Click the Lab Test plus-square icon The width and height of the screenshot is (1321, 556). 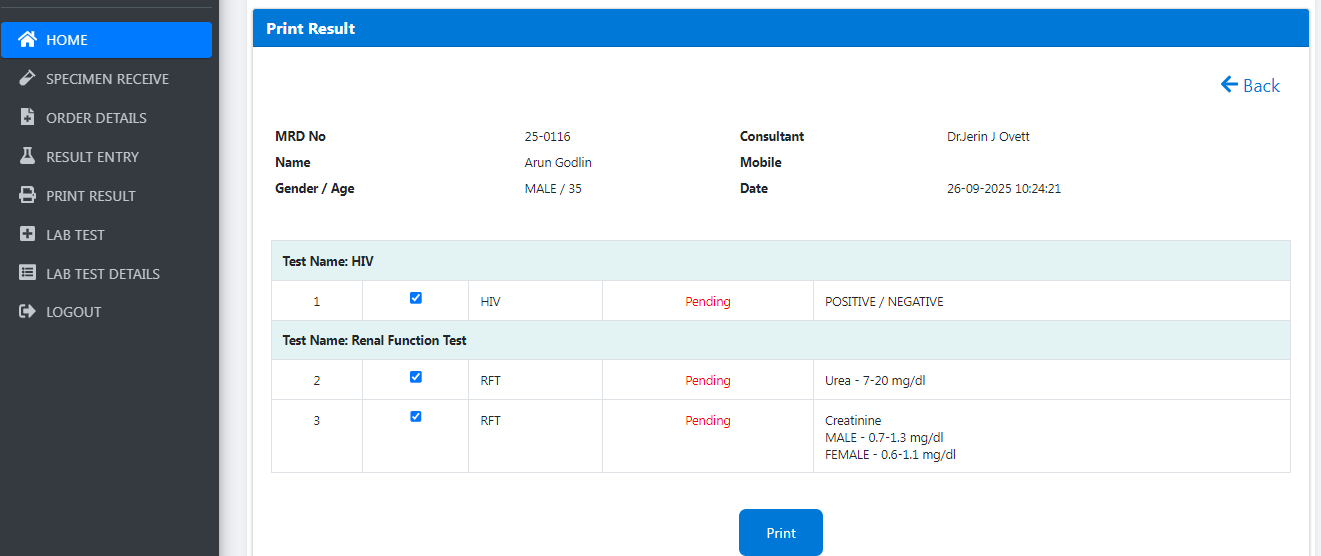point(28,235)
